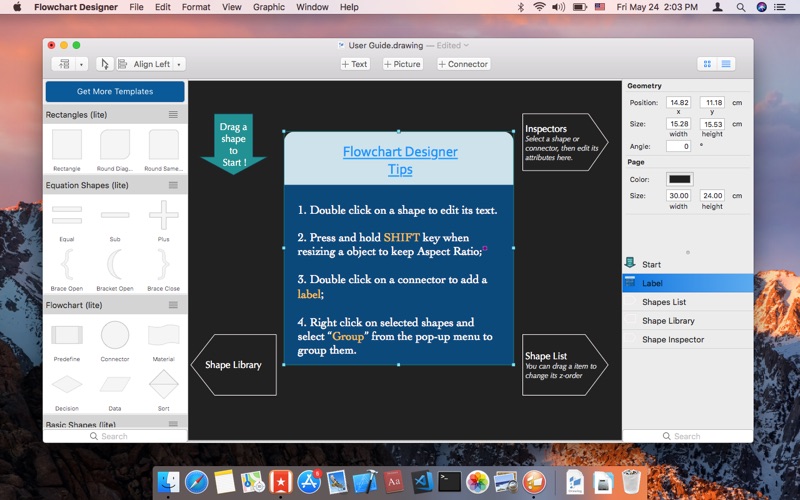
Task: Switch the right panel to grid view
Action: coord(707,64)
